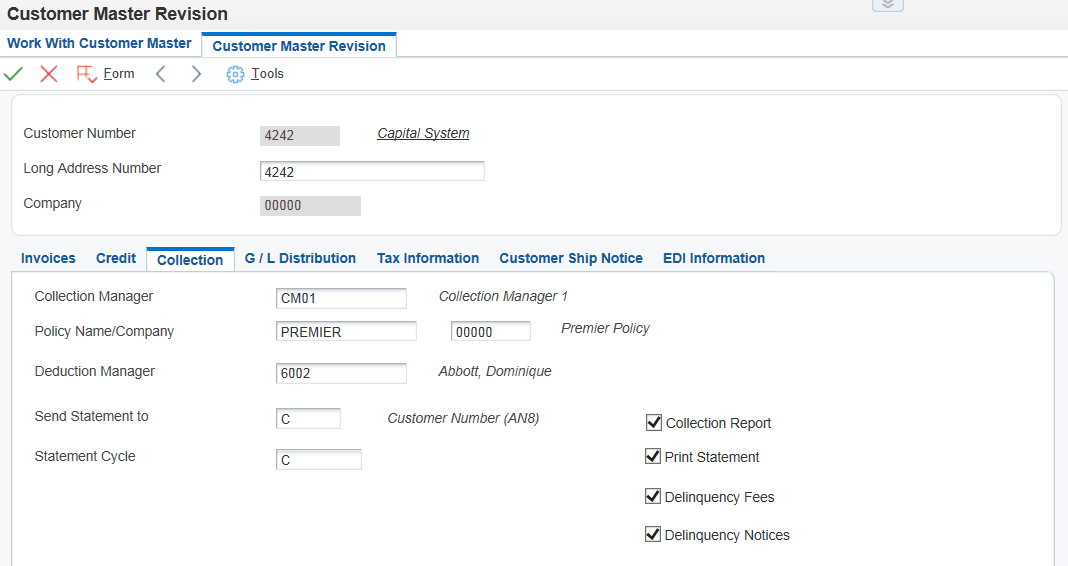Viewport: 1068px width, 566px height.
Task: Click the header Company field 00000
Action: pyautogui.click(x=310, y=206)
